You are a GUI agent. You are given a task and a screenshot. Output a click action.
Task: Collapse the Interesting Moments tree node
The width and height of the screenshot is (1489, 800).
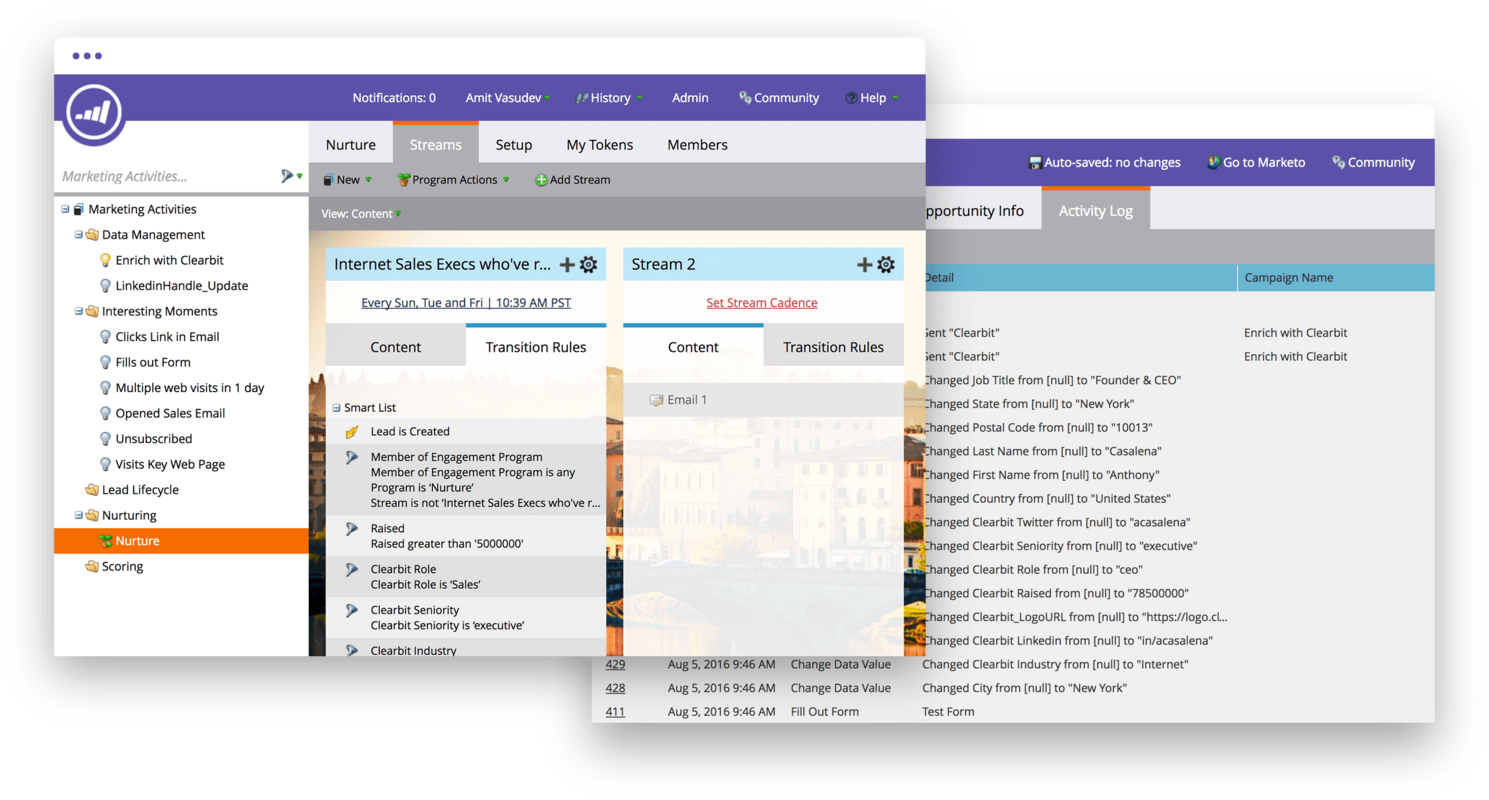[x=77, y=311]
